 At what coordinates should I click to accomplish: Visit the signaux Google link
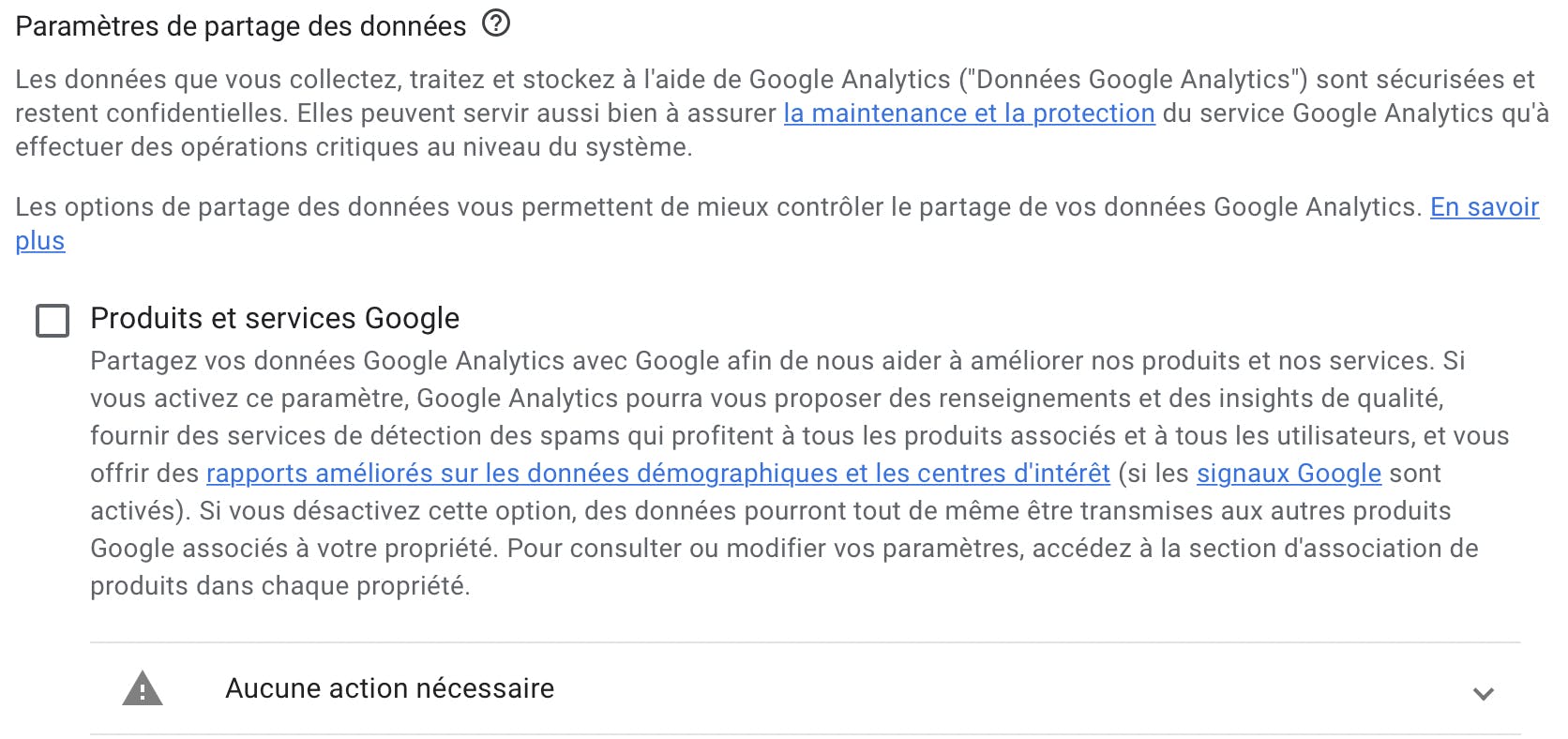(x=1289, y=474)
